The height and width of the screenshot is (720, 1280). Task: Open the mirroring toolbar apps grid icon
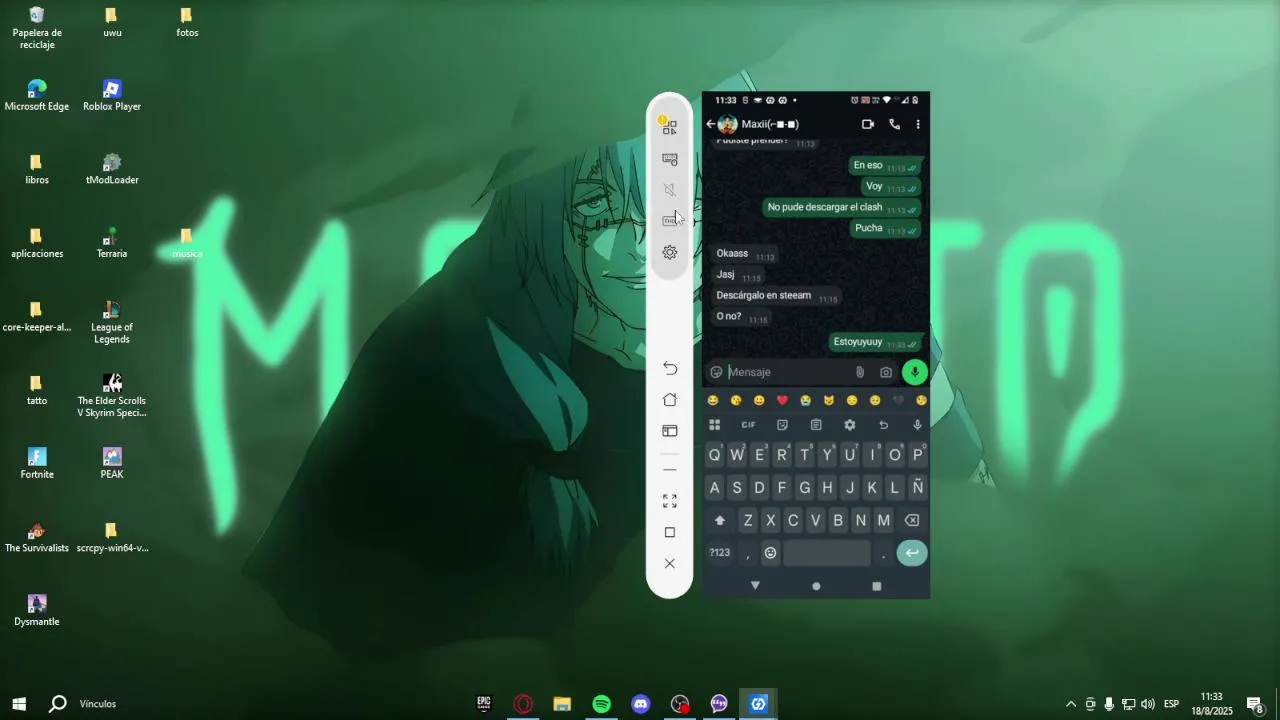pyautogui.click(x=669, y=126)
